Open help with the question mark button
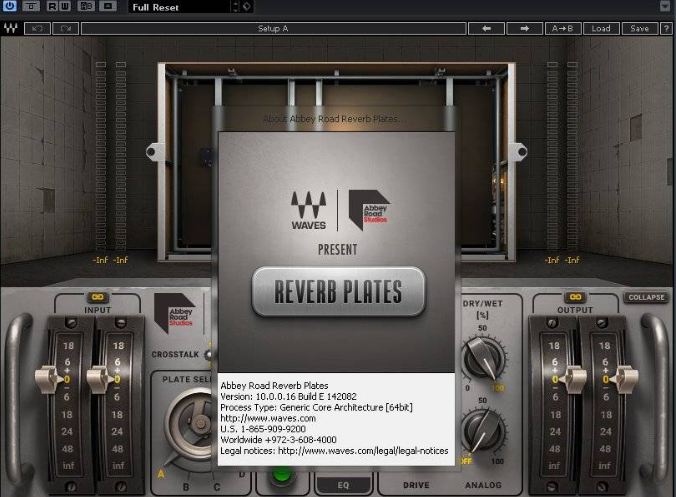 click(x=666, y=28)
